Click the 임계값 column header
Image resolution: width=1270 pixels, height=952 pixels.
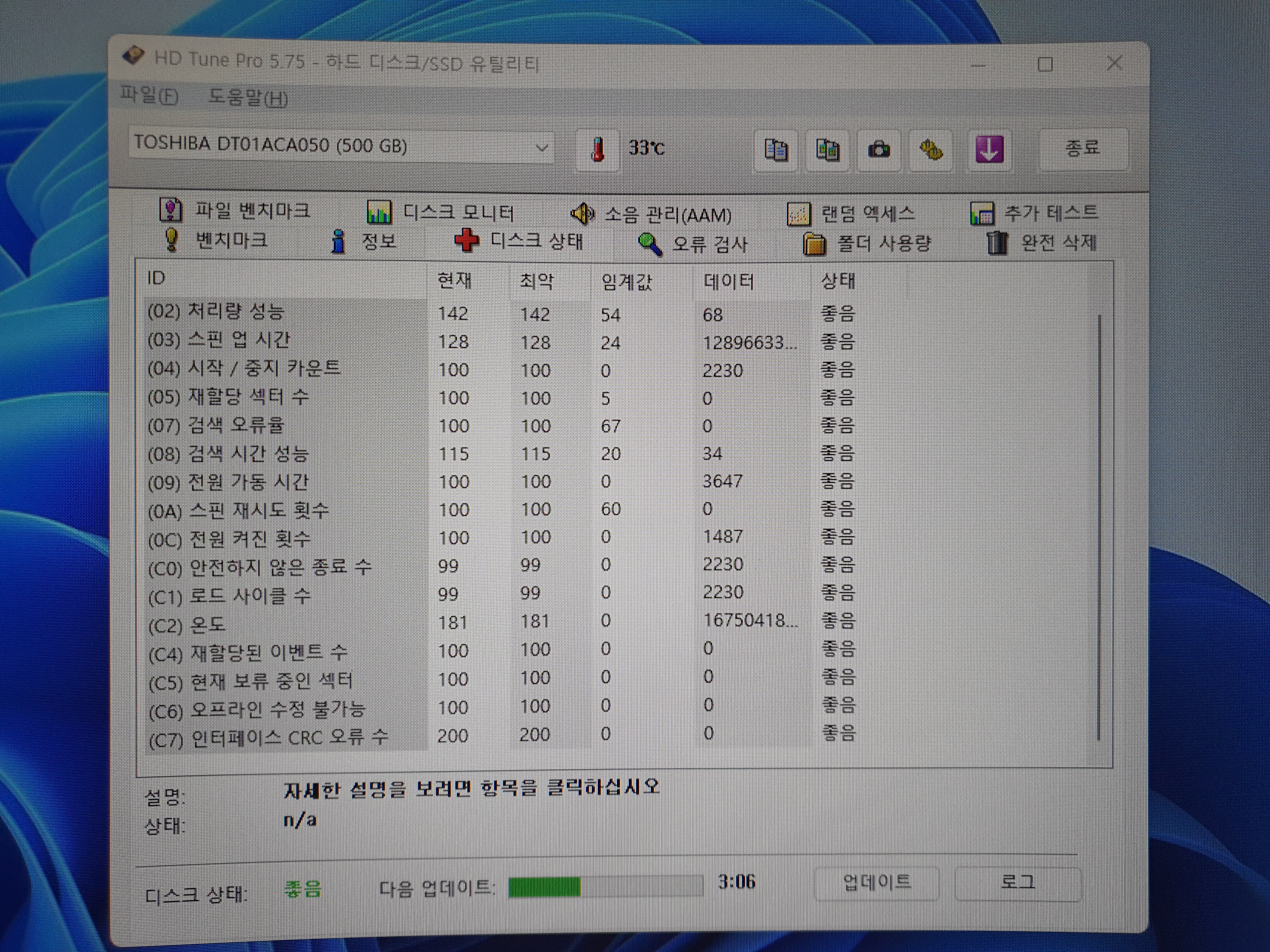(x=642, y=281)
